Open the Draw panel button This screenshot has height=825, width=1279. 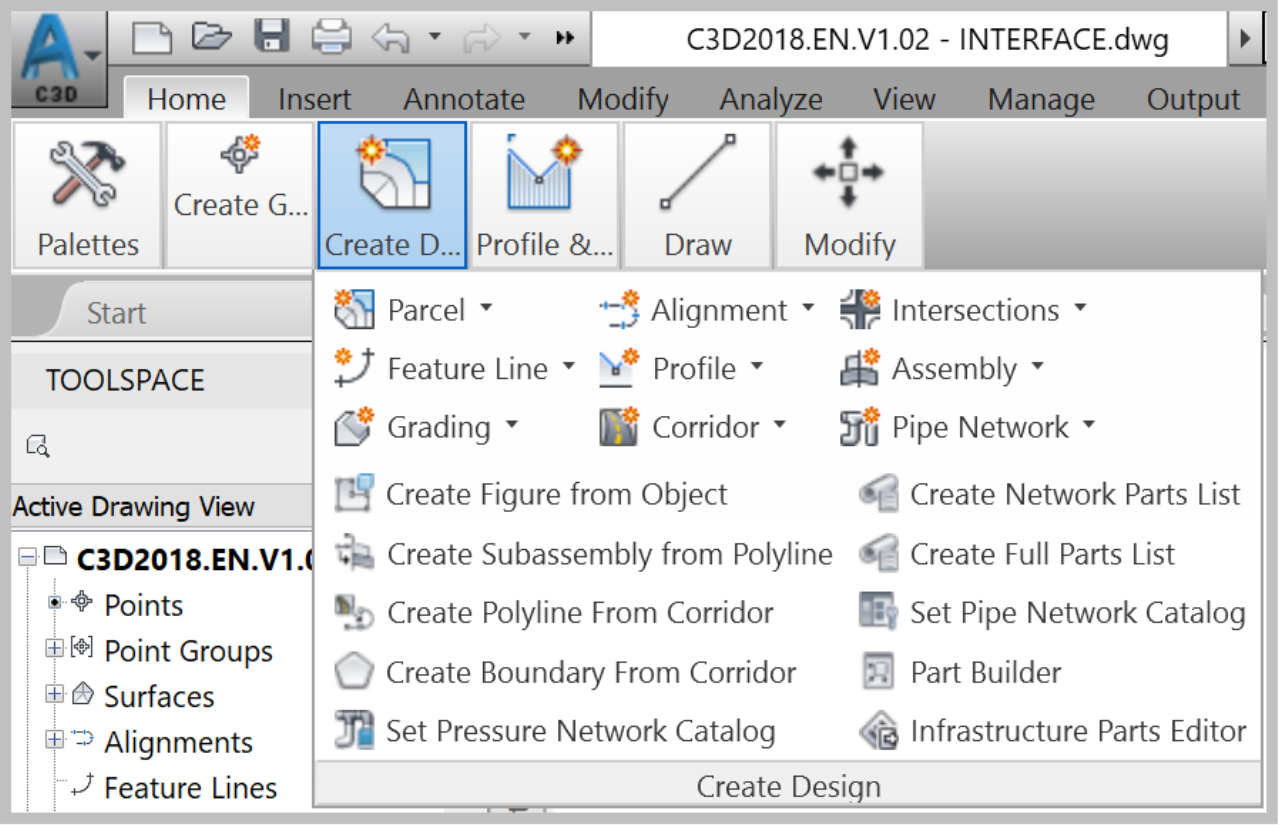coord(697,196)
